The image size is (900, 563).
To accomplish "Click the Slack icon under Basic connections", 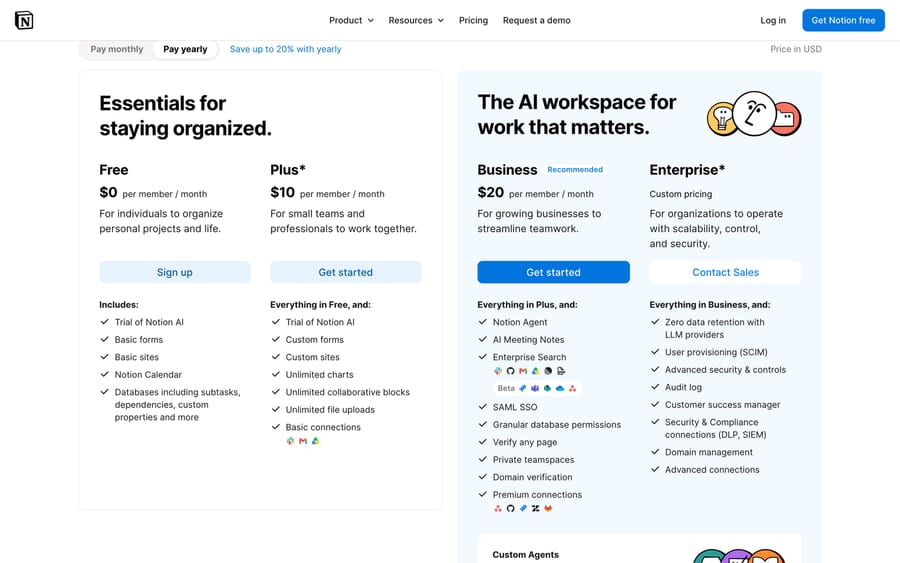I will tap(290, 441).
